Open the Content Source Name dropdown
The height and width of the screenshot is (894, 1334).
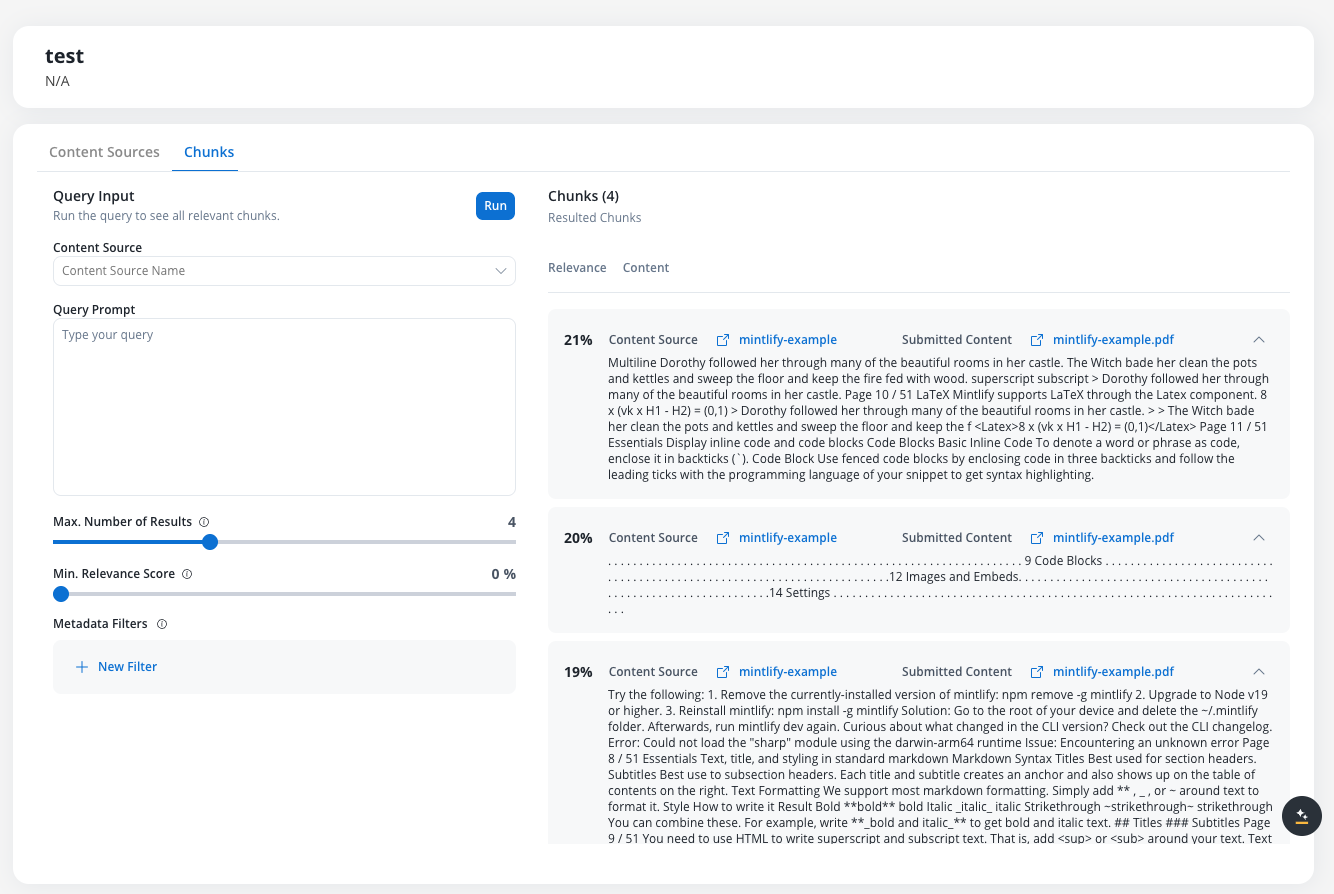pos(284,271)
